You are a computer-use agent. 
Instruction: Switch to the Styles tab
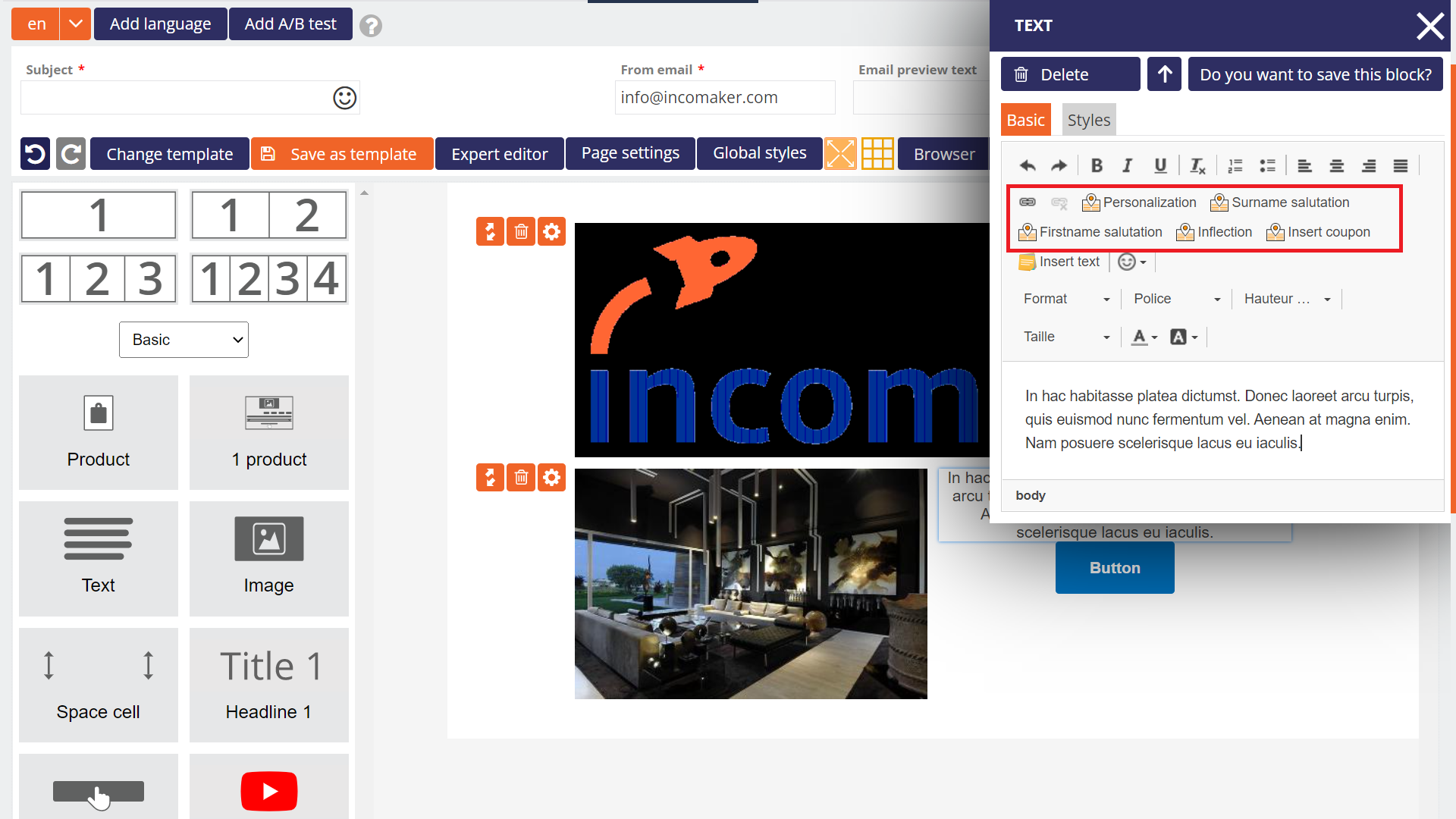point(1088,120)
